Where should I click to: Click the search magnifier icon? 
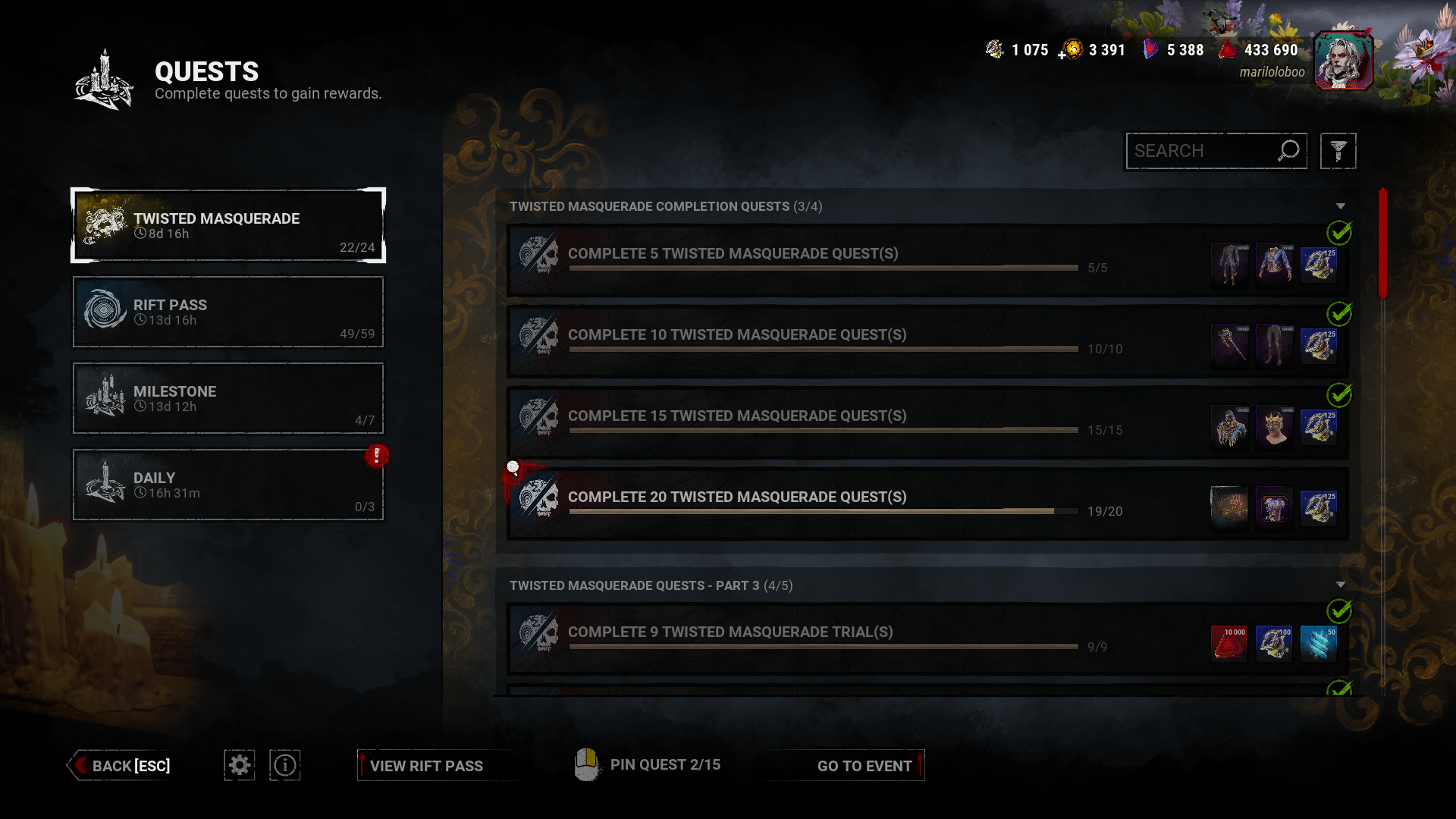(x=1288, y=151)
